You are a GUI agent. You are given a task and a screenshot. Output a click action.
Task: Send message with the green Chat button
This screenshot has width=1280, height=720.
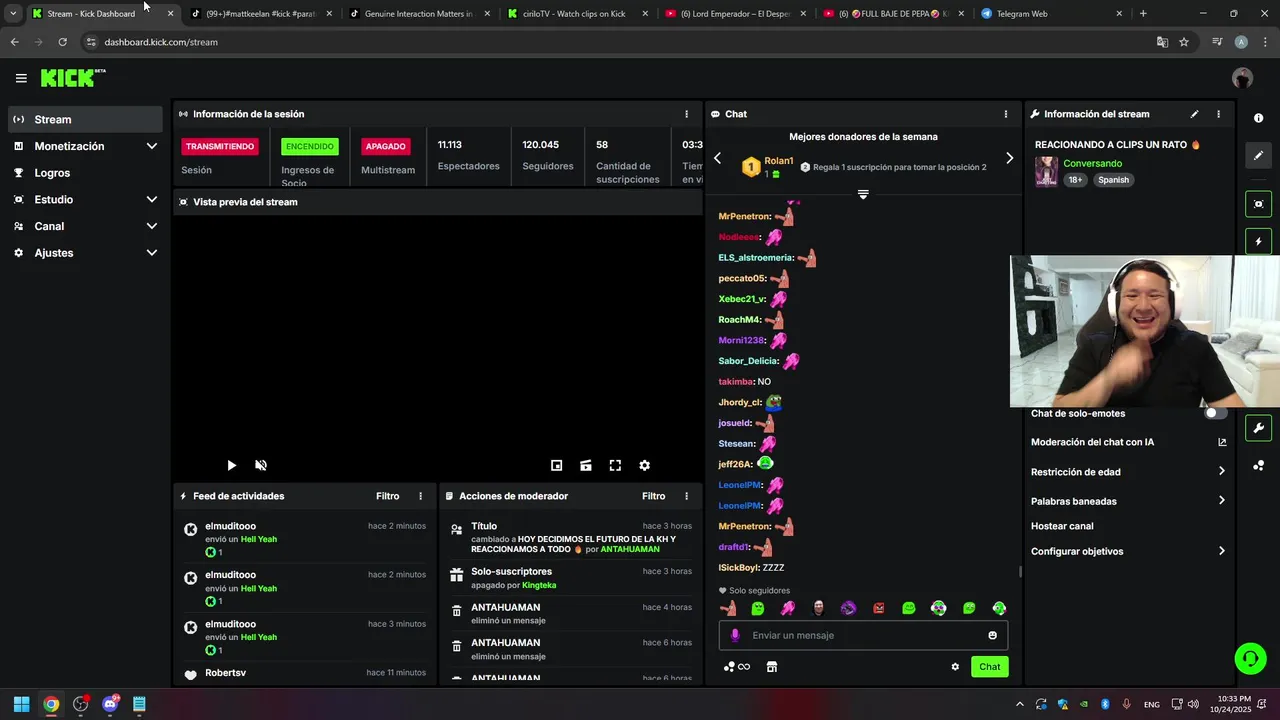989,667
